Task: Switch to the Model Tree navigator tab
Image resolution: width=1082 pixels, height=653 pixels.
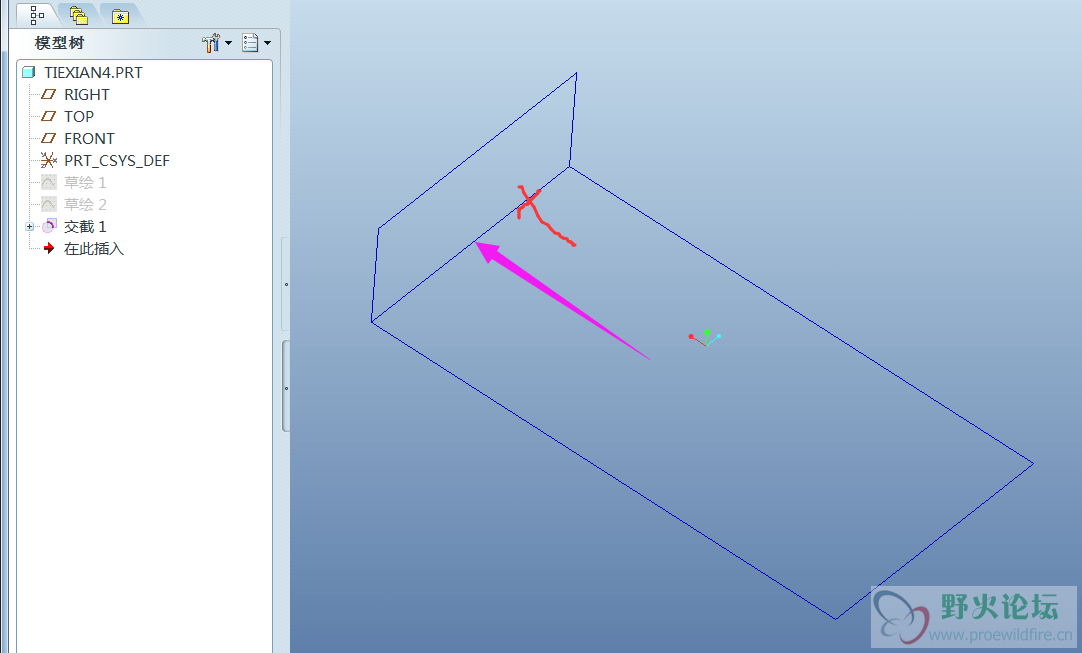Action: [36, 14]
